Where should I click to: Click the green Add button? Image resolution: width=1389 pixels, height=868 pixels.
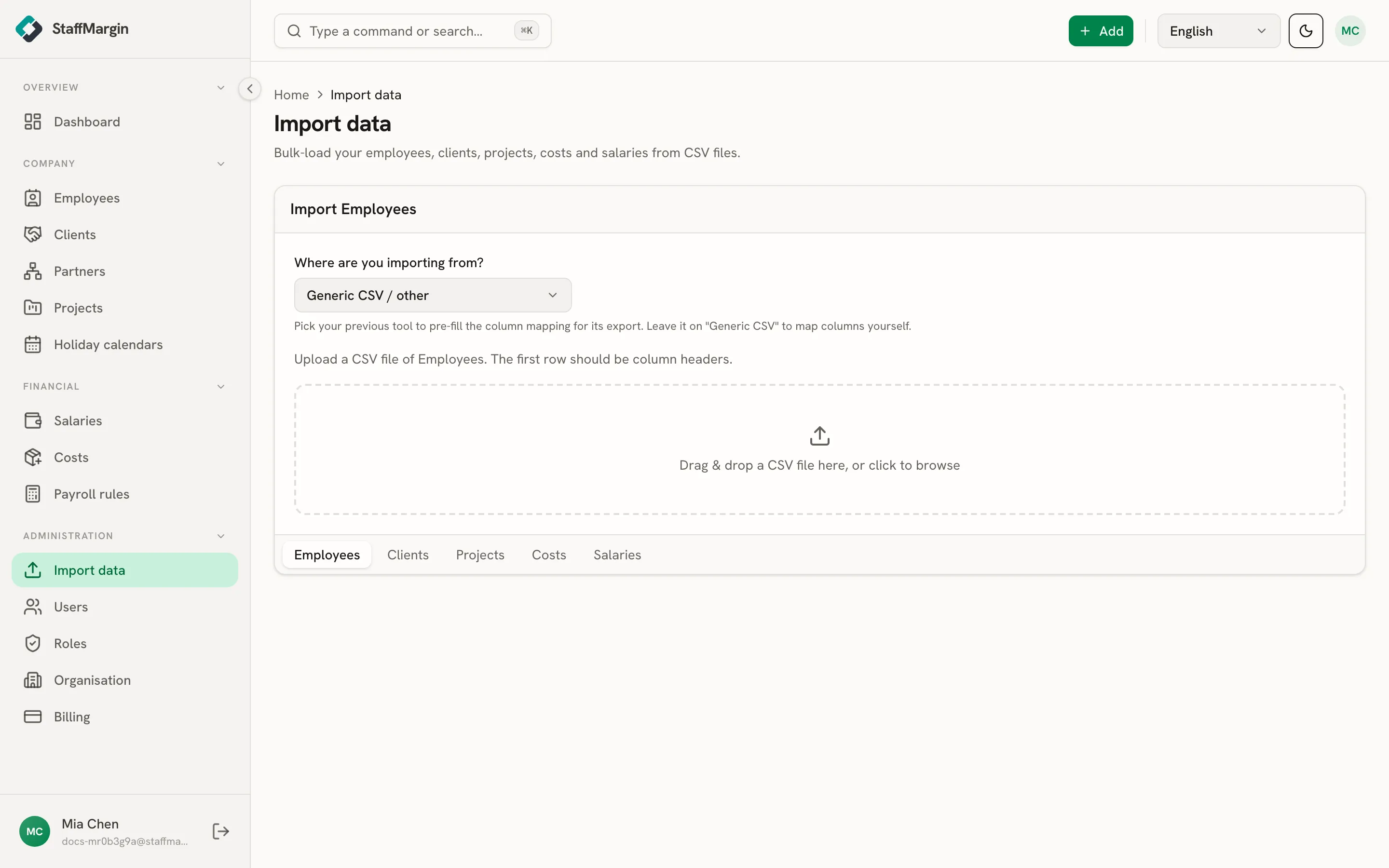click(1101, 31)
